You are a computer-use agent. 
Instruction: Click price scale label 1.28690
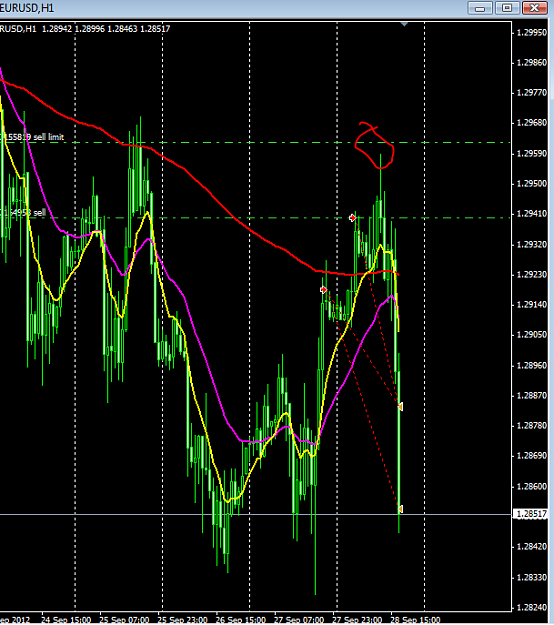coord(532,456)
